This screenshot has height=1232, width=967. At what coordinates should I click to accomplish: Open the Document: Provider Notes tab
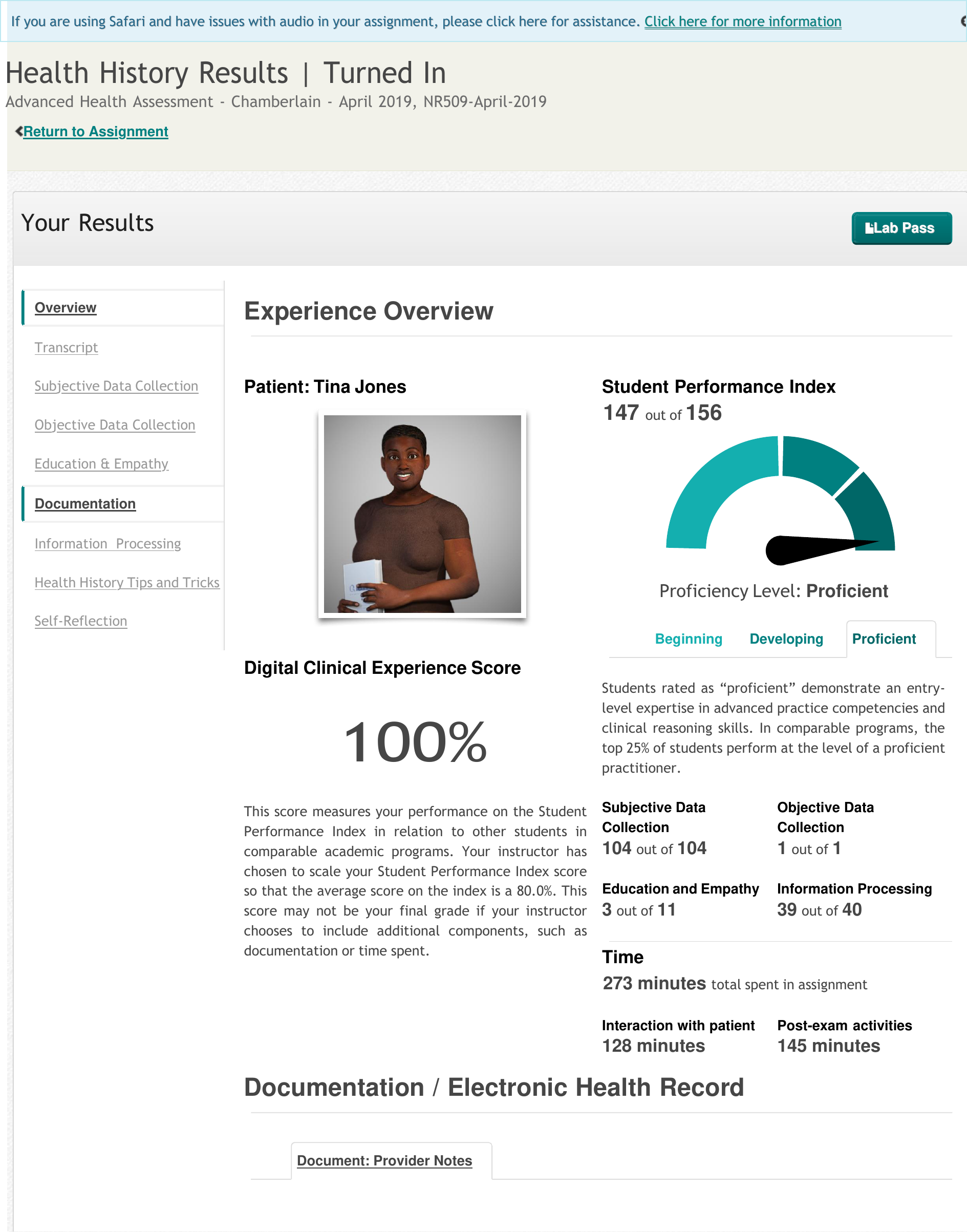384,1160
